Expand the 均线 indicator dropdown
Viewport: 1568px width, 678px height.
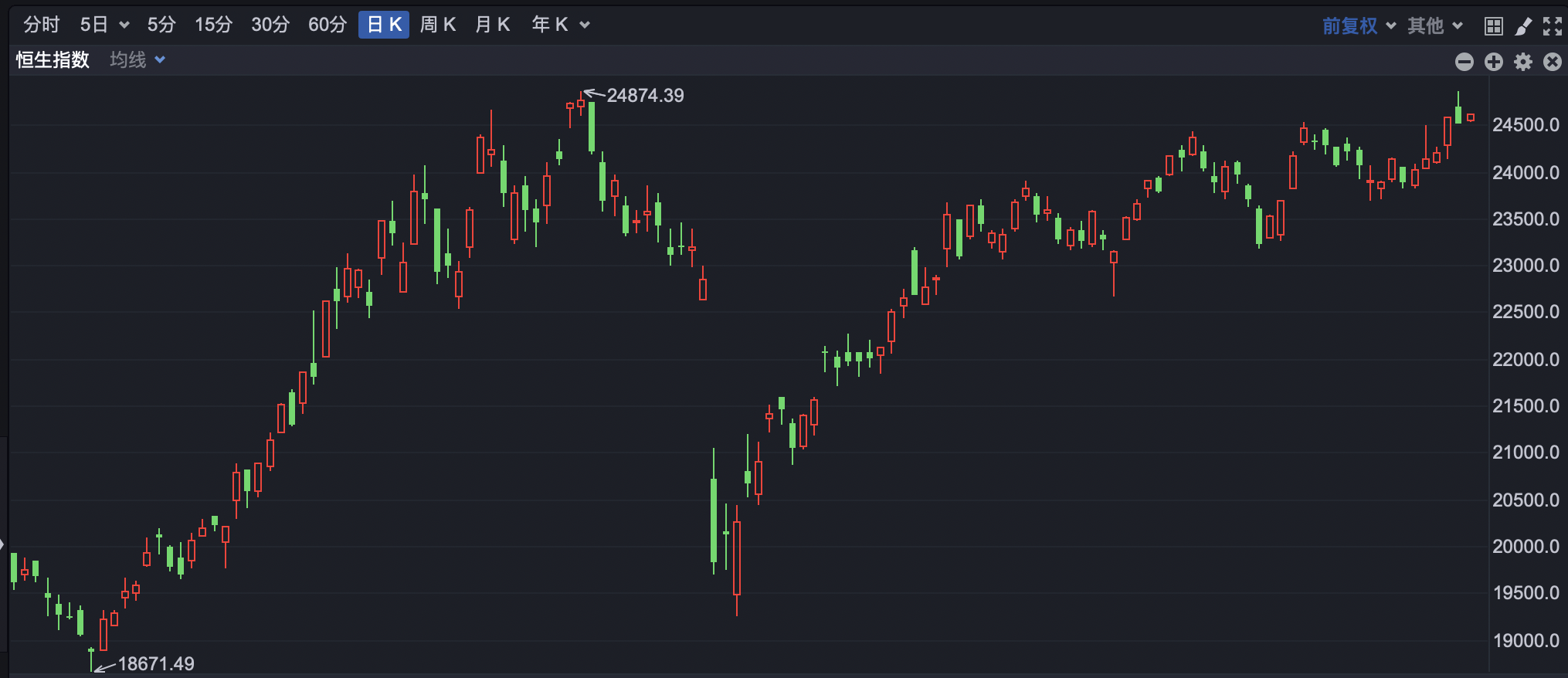[137, 59]
